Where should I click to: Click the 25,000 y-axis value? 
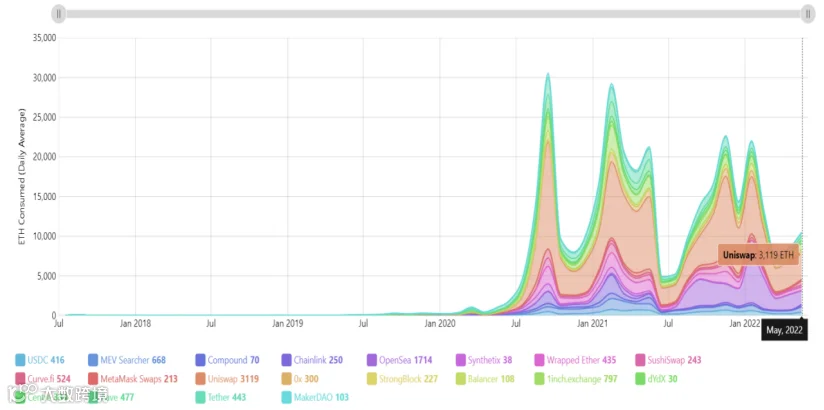(x=44, y=117)
